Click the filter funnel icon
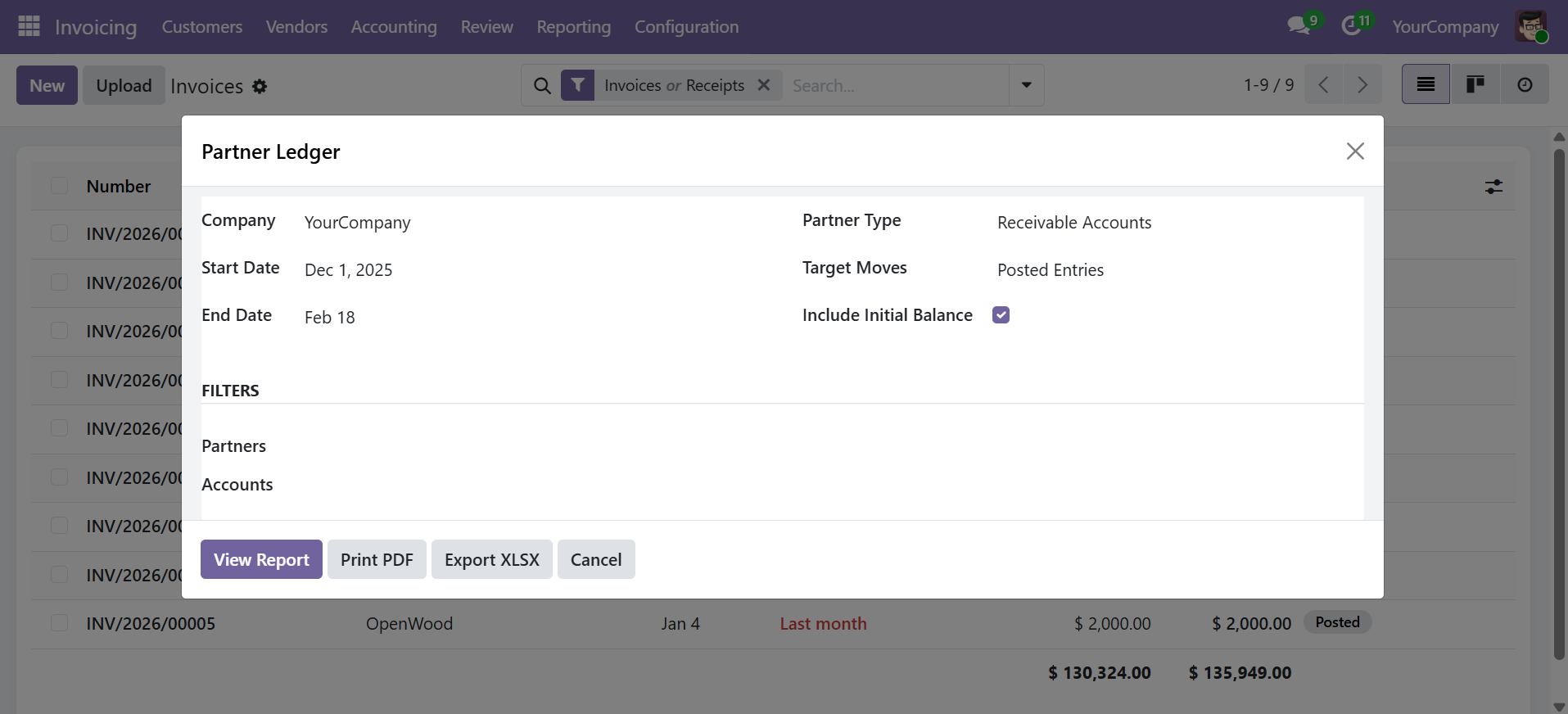 pos(577,85)
